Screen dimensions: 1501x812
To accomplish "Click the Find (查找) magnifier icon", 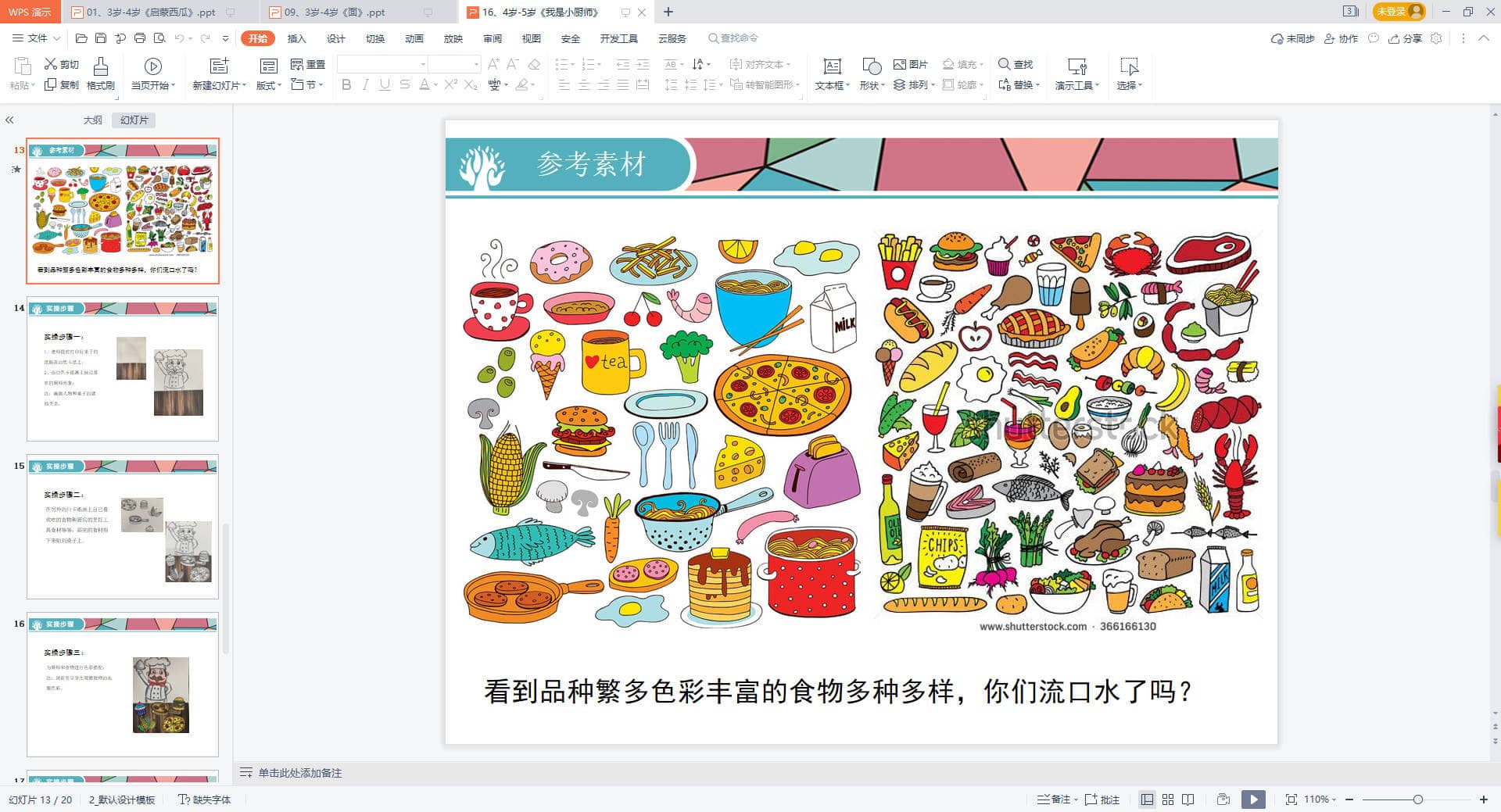I will (1016, 64).
